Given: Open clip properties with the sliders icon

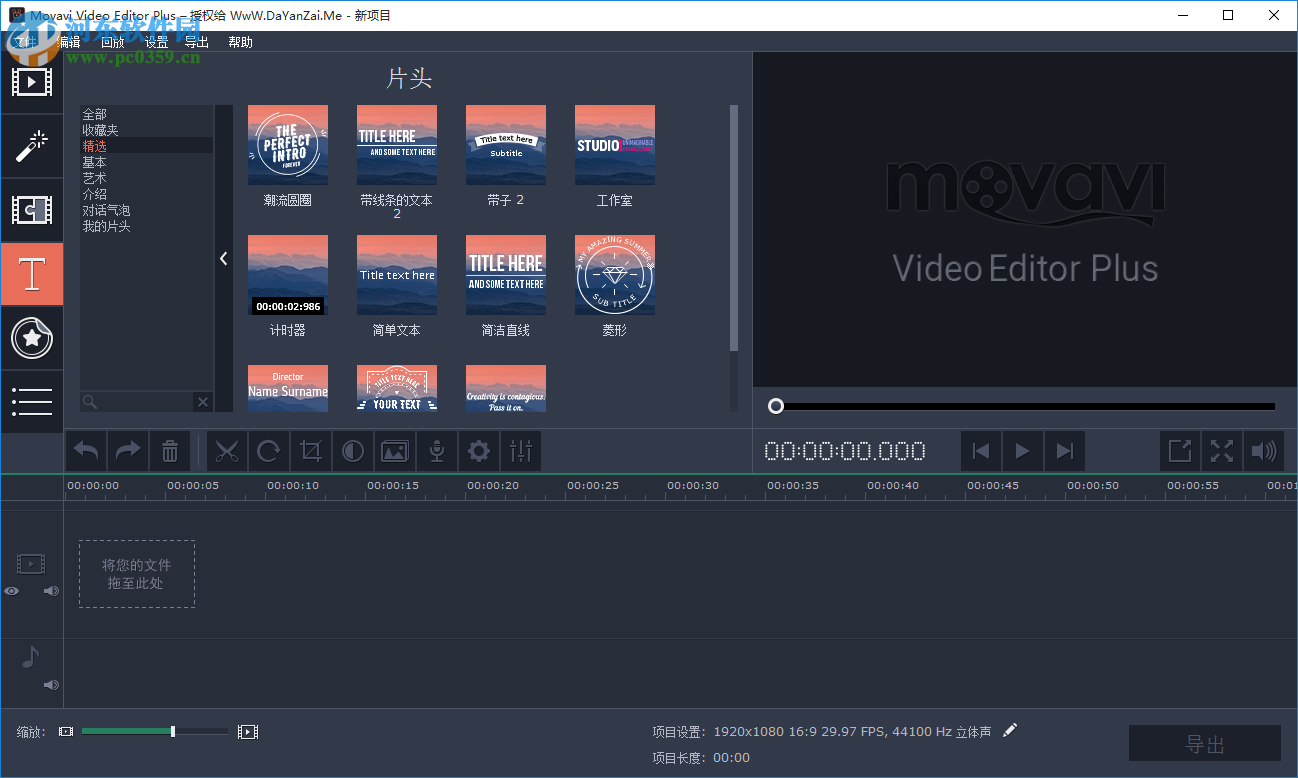Looking at the screenshot, I should (520, 450).
